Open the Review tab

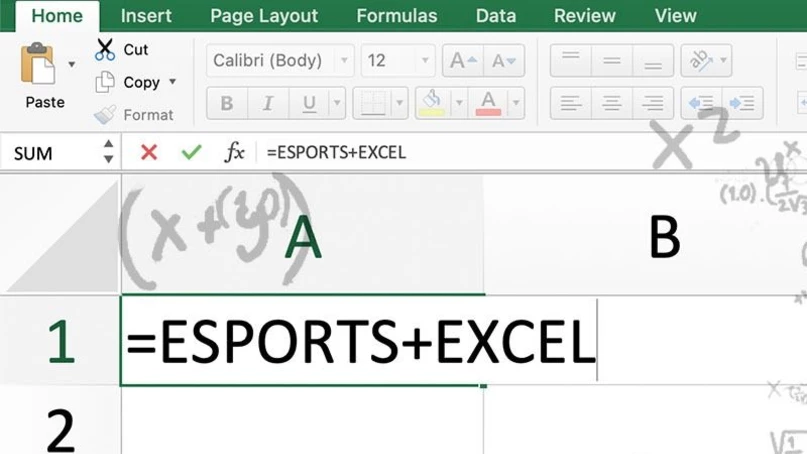click(x=585, y=16)
